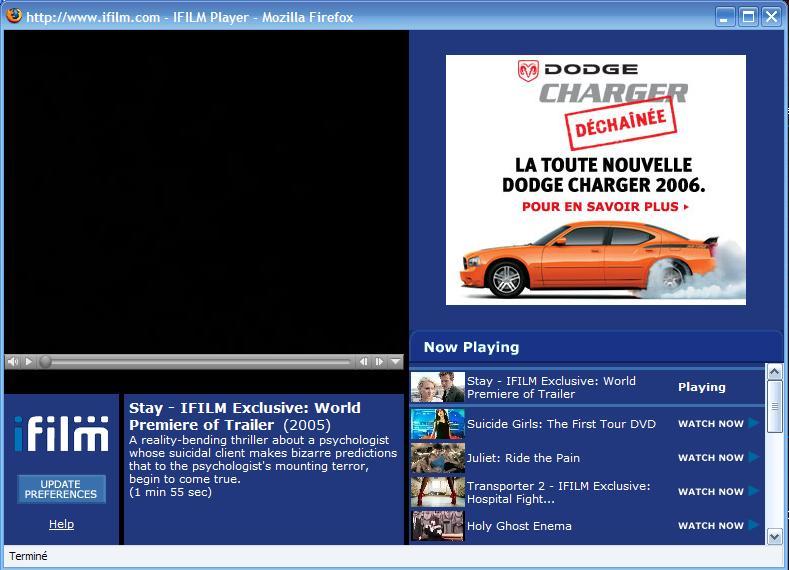This screenshot has width=789, height=570.
Task: Watch now Suicide Girls: The First Tour DVD
Action: coord(718,424)
